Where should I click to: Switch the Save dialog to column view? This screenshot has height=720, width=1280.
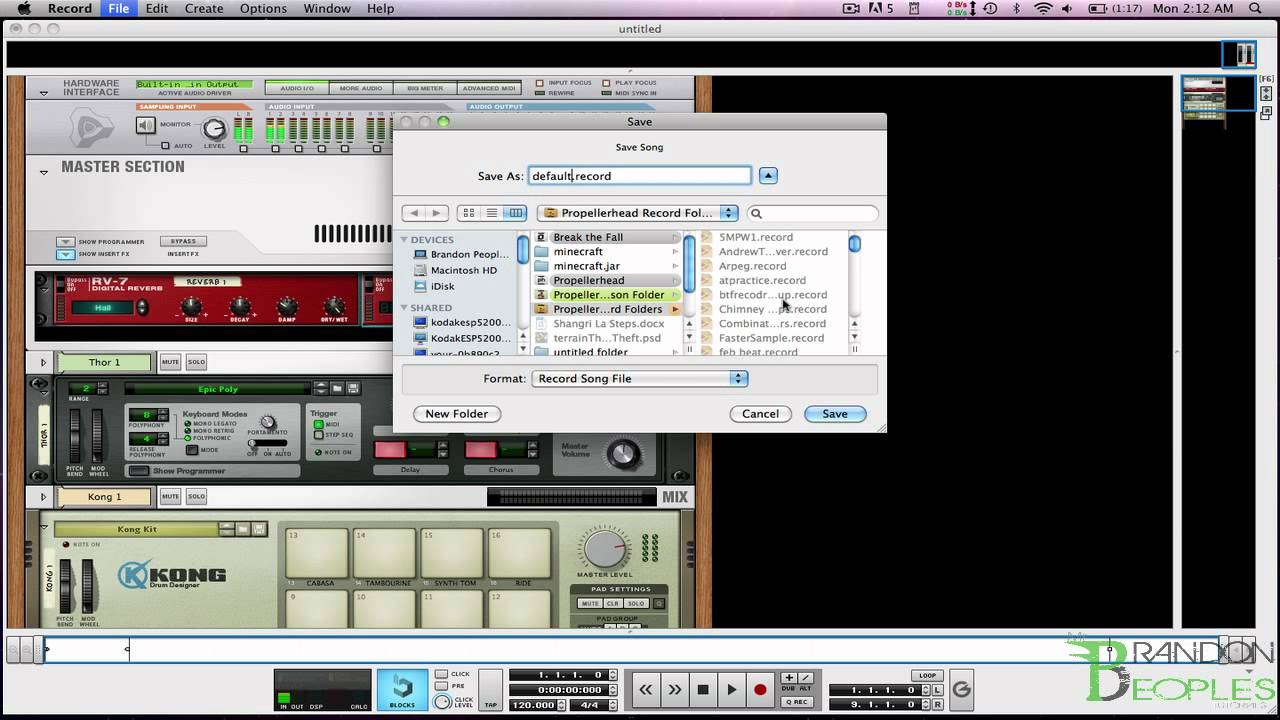click(515, 213)
